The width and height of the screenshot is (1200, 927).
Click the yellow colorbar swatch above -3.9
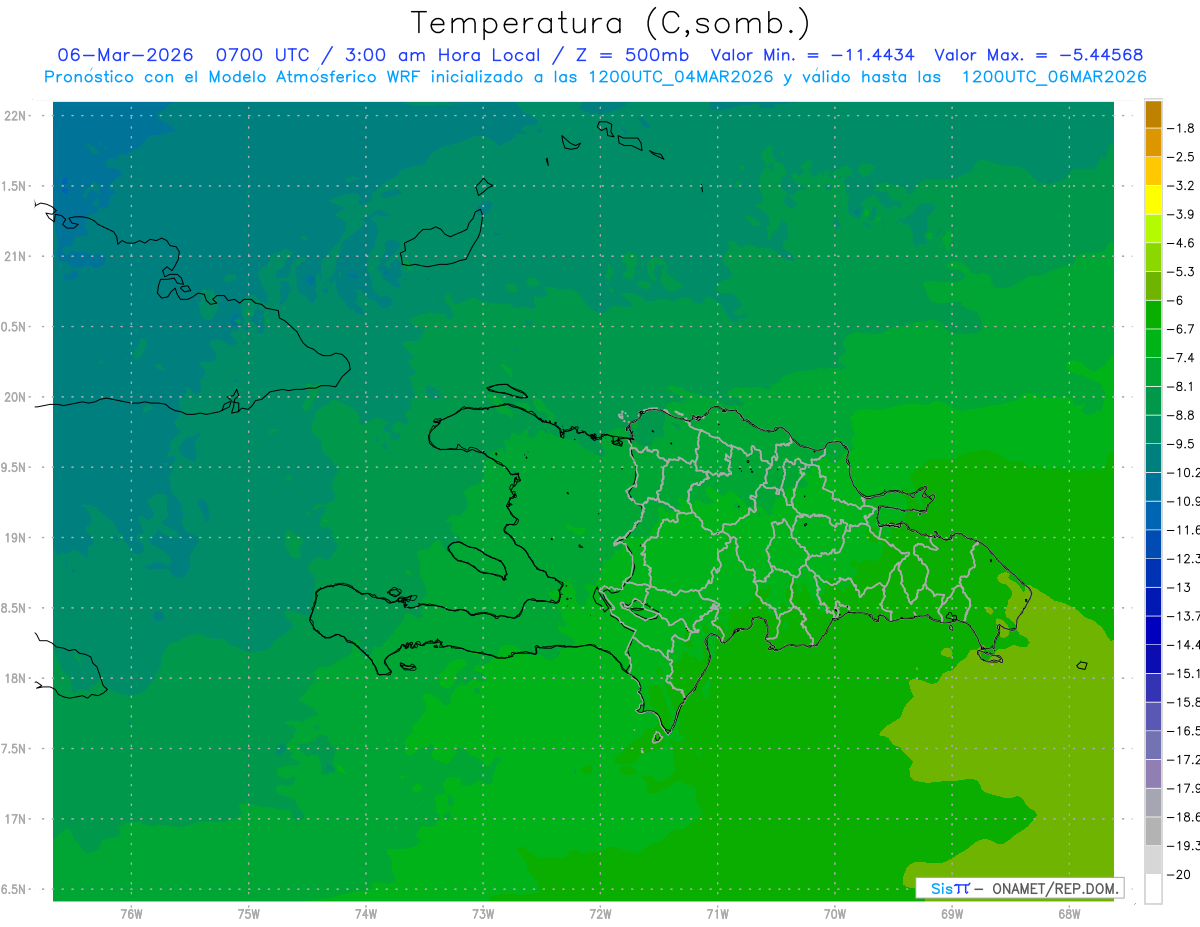(1153, 200)
